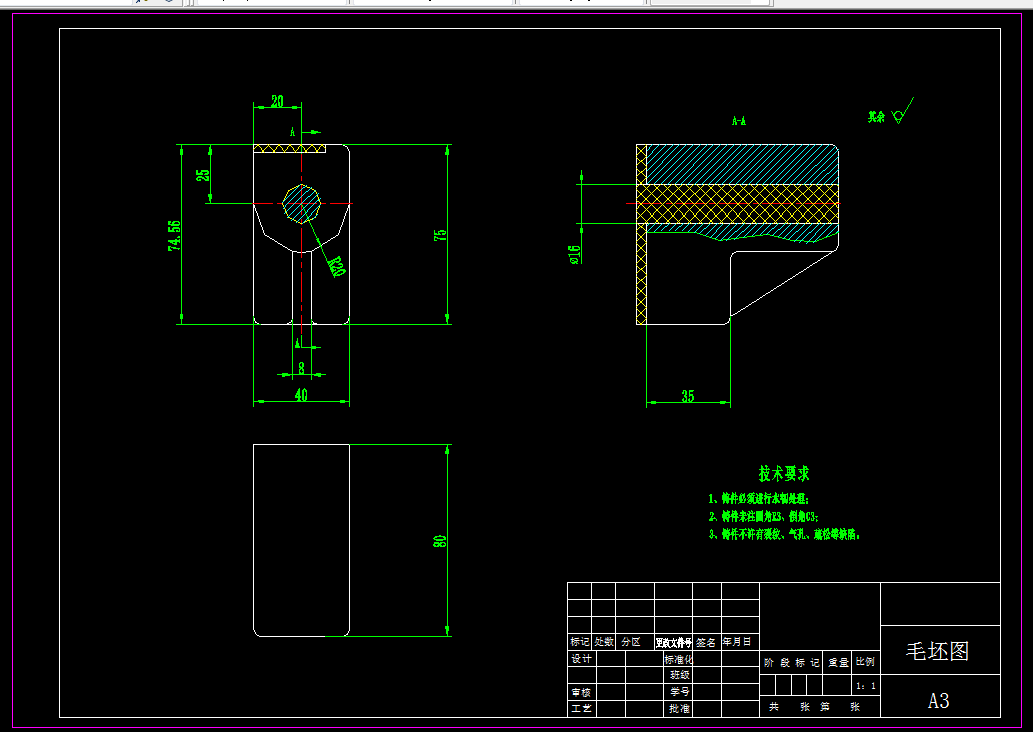
Task: Select the 工艺 row label
Action: pos(581,708)
